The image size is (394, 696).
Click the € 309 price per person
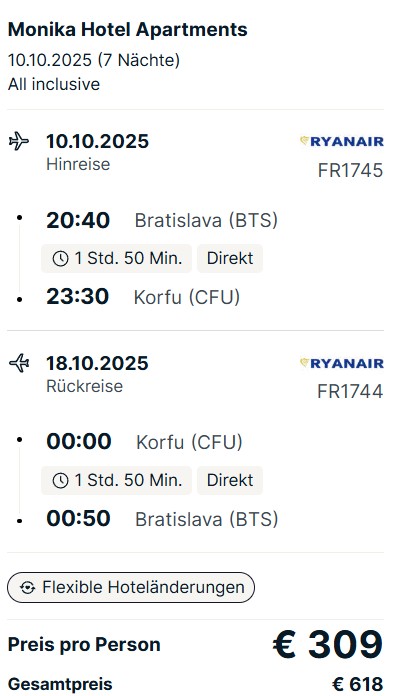point(327,644)
